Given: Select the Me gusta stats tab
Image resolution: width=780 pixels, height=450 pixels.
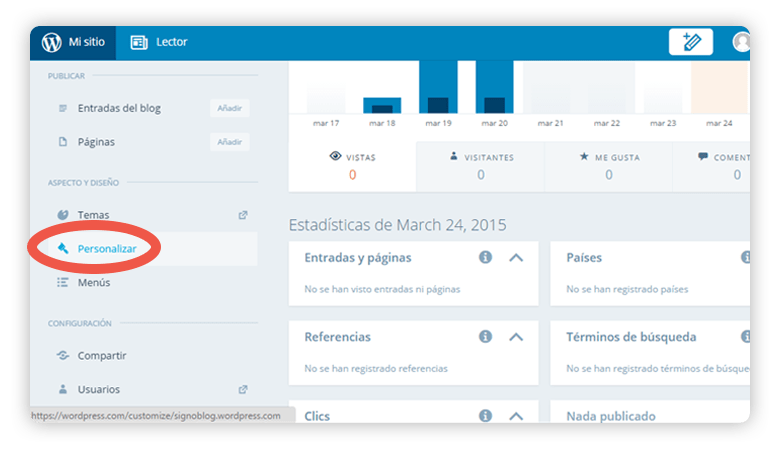Looking at the screenshot, I should coord(609,167).
